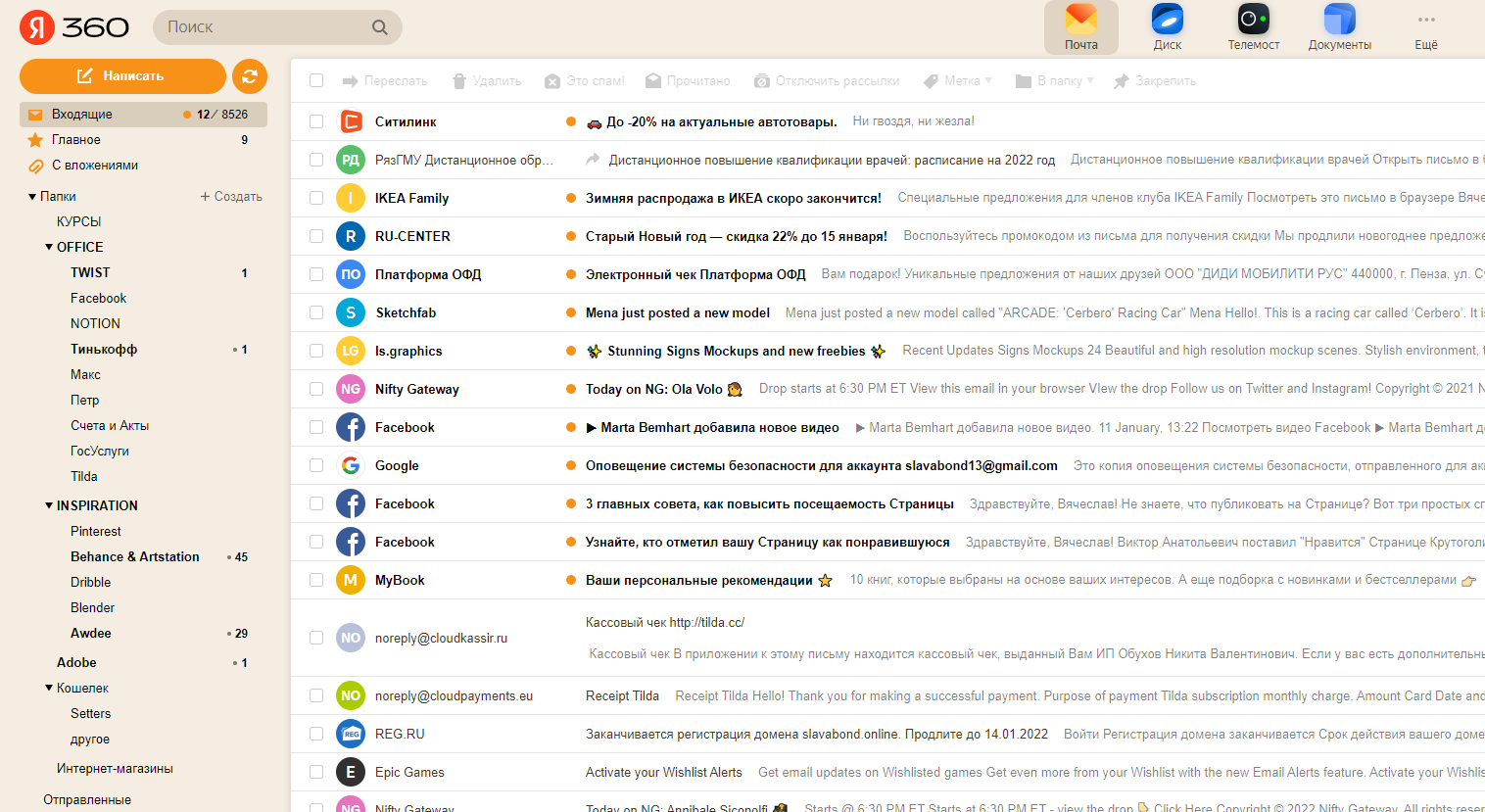Click the Ситилинк sender avatar
Viewport: 1485px width, 812px height.
click(351, 121)
